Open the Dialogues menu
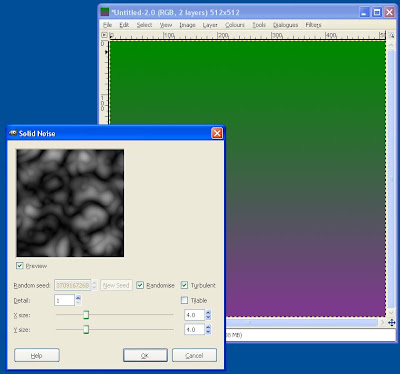400x374 pixels. [285, 25]
